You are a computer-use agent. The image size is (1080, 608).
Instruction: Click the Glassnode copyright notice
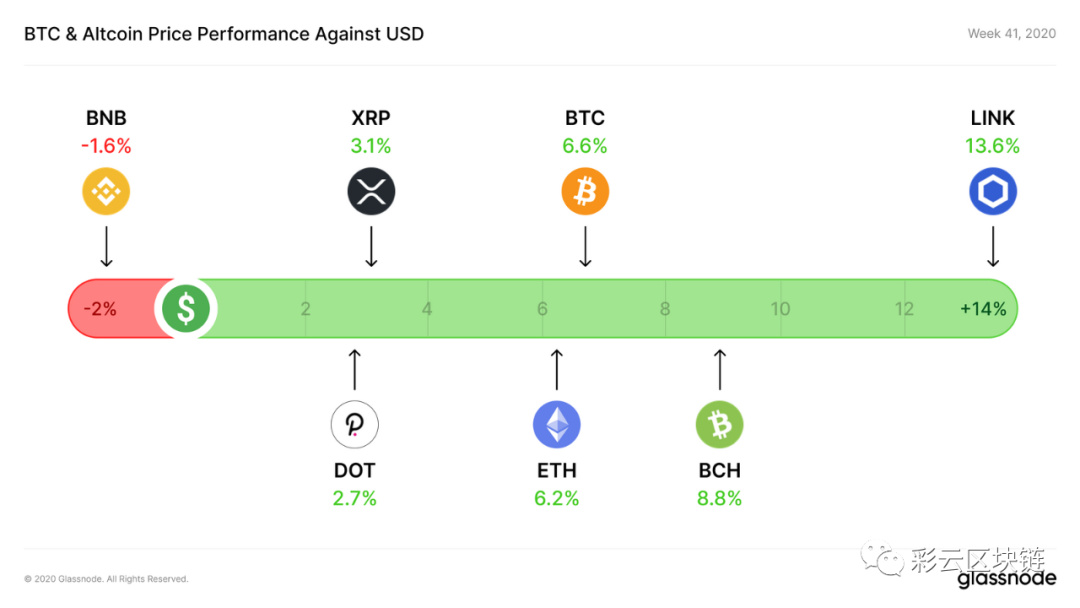tap(106, 579)
